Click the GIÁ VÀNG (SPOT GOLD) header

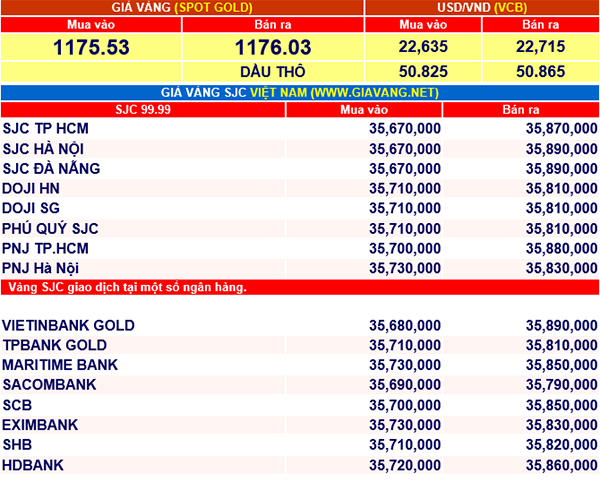click(x=182, y=7)
